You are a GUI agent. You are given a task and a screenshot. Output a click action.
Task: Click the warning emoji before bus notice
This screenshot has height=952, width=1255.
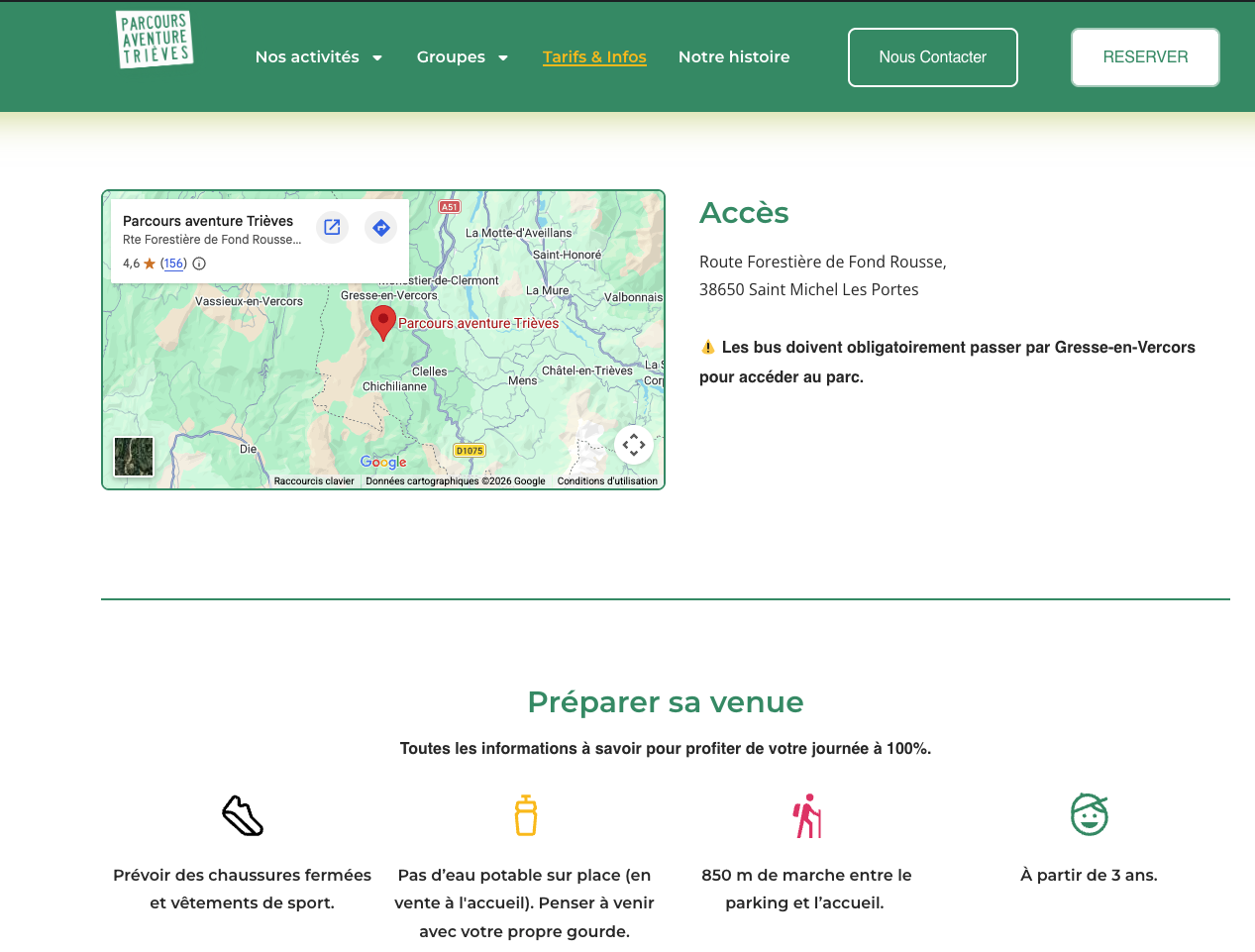coord(708,347)
